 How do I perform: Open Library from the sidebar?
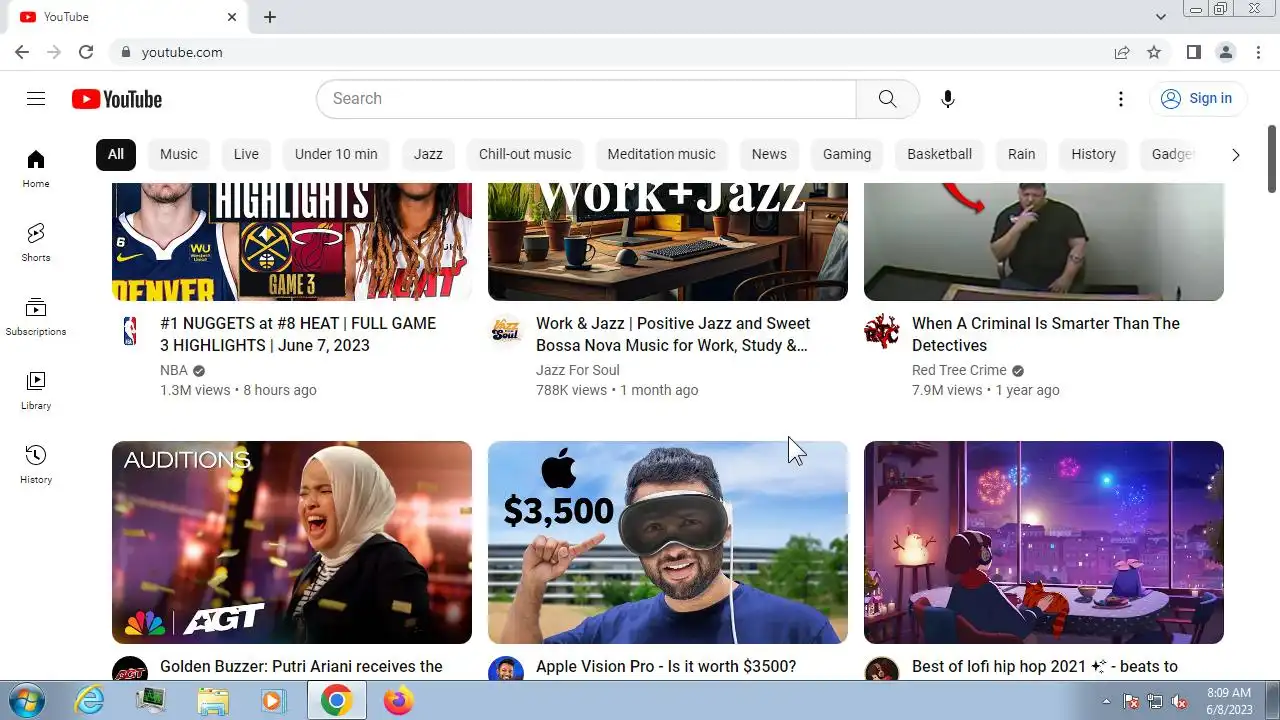coord(36,390)
